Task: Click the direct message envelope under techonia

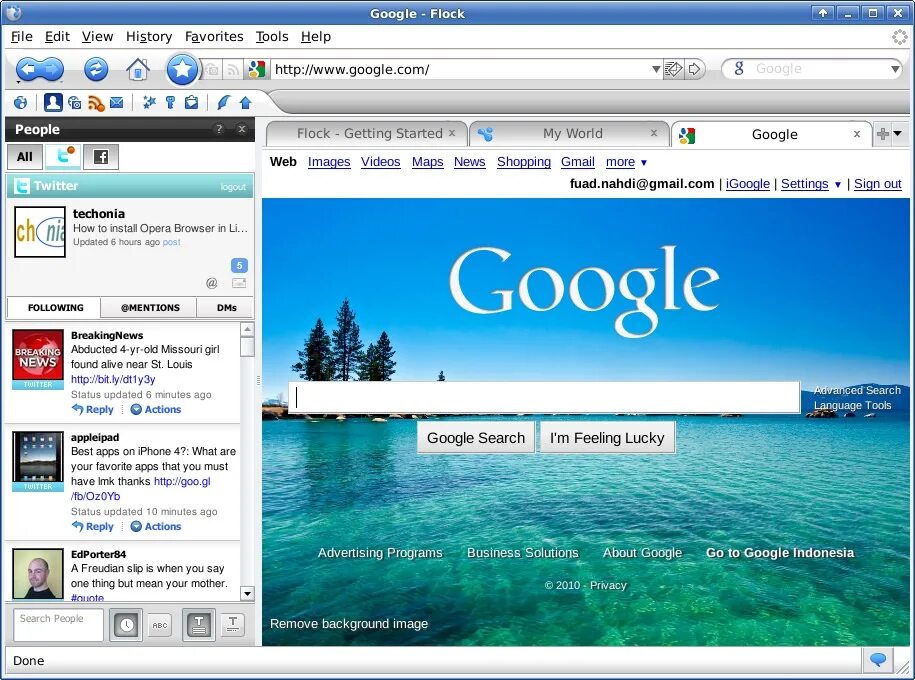Action: click(239, 283)
